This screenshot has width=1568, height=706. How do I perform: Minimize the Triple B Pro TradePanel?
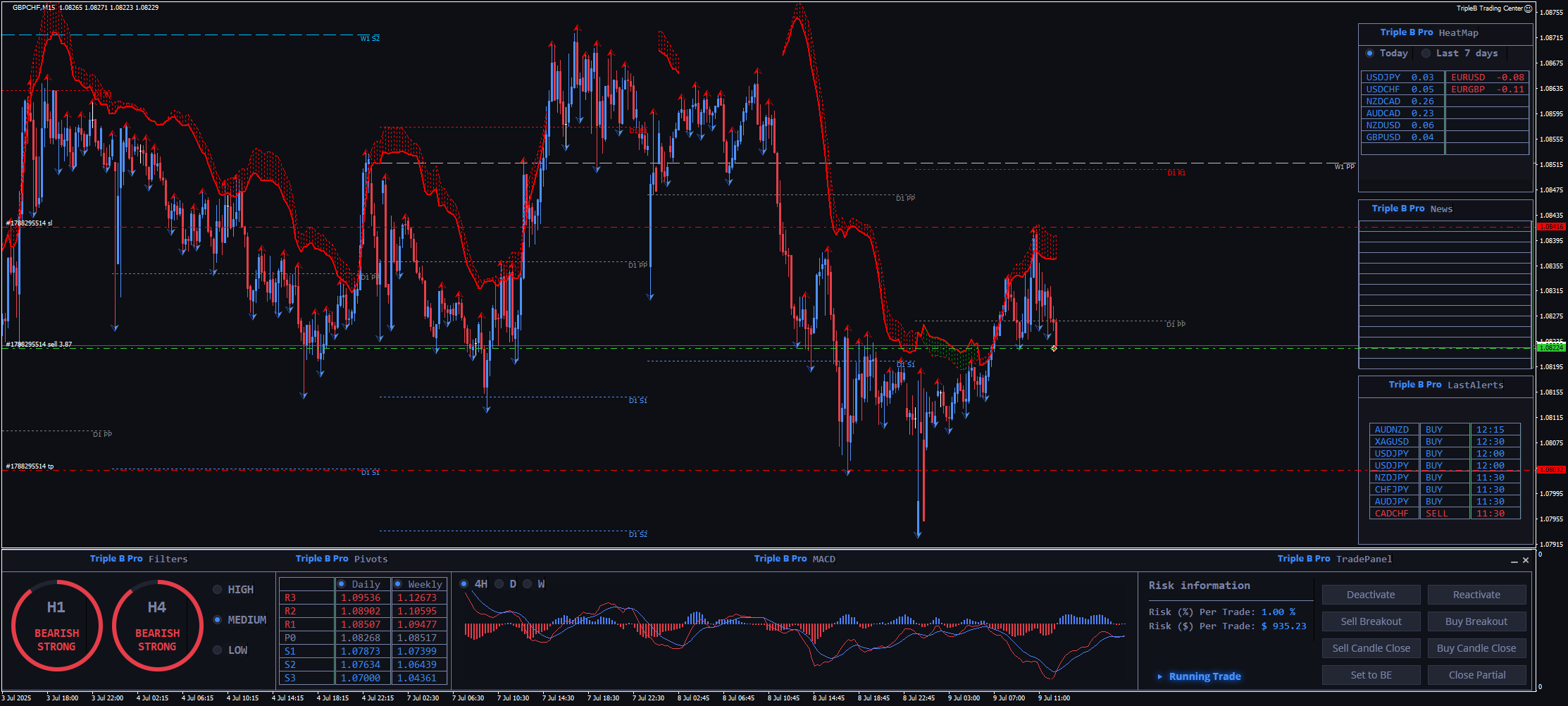click(1514, 561)
